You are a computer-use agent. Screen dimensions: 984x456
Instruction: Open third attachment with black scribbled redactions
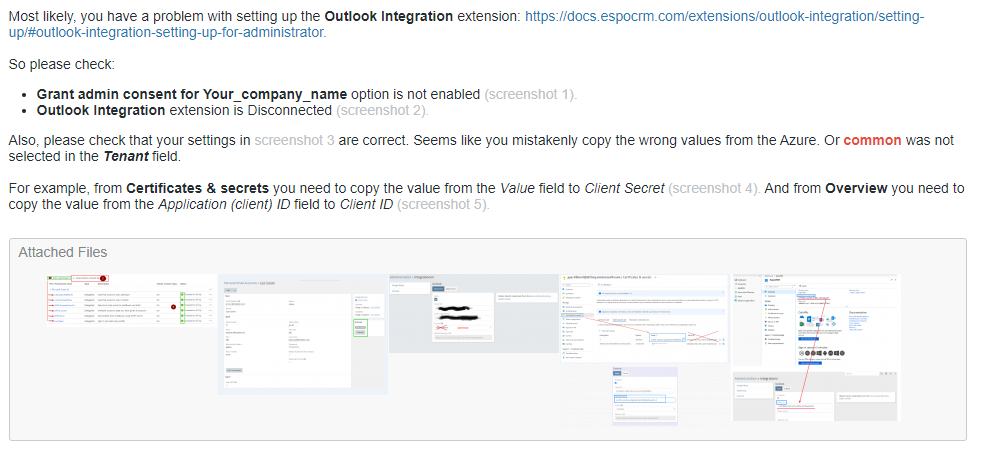pos(473,311)
